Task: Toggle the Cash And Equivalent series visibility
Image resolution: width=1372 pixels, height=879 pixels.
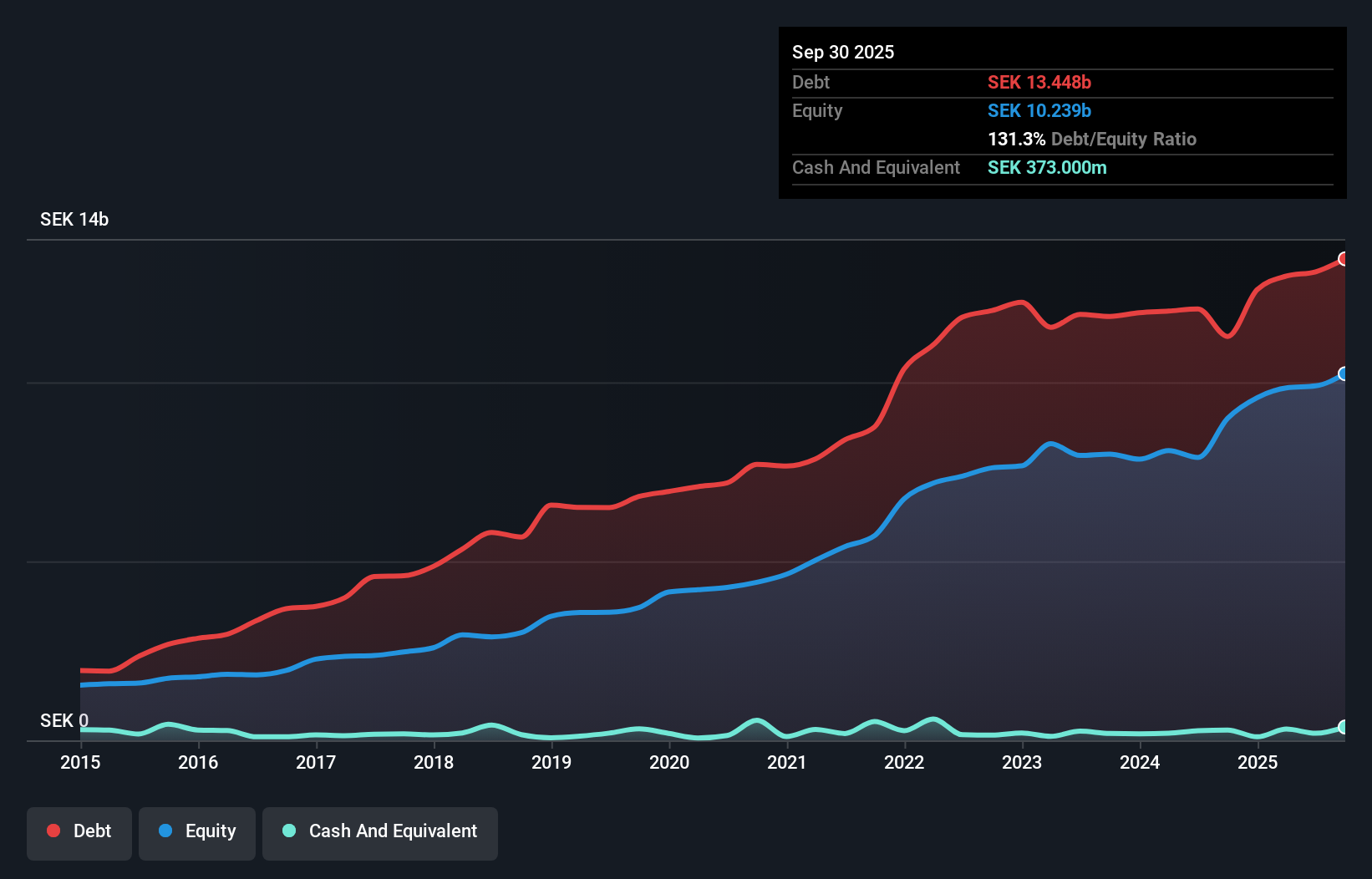Action: 380,831
